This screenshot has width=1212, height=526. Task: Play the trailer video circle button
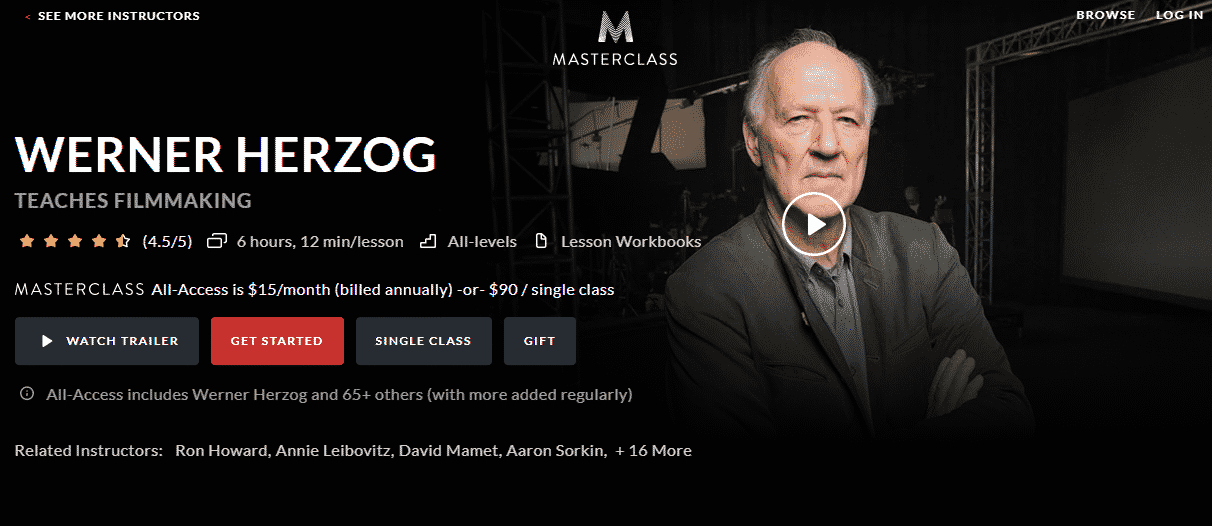814,224
